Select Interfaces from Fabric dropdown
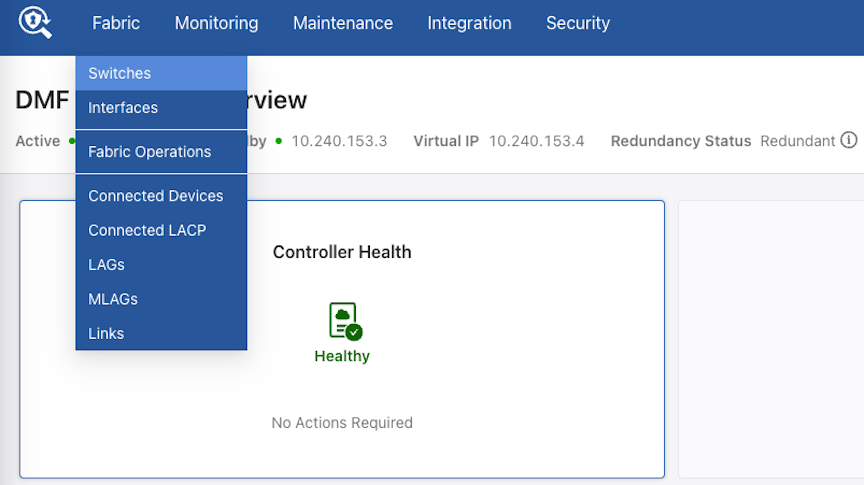Image resolution: width=864 pixels, height=485 pixels. 161,107
